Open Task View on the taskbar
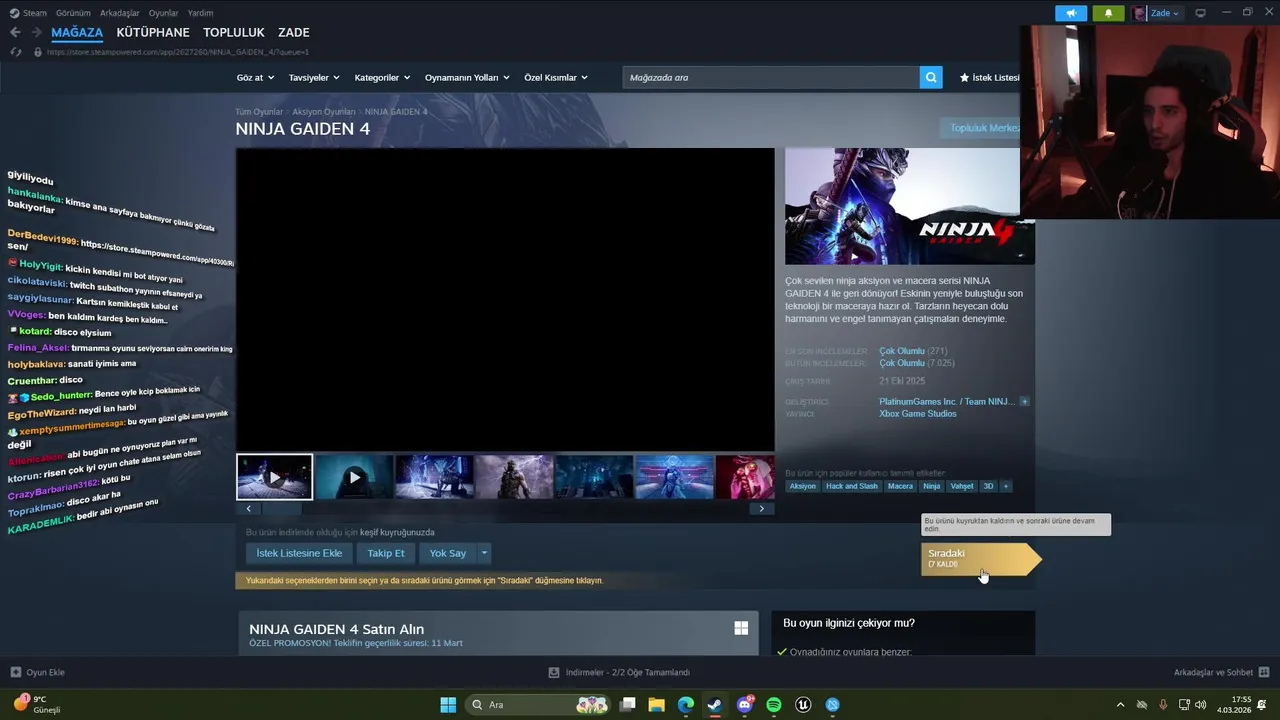The width and height of the screenshot is (1280, 720). point(627,705)
